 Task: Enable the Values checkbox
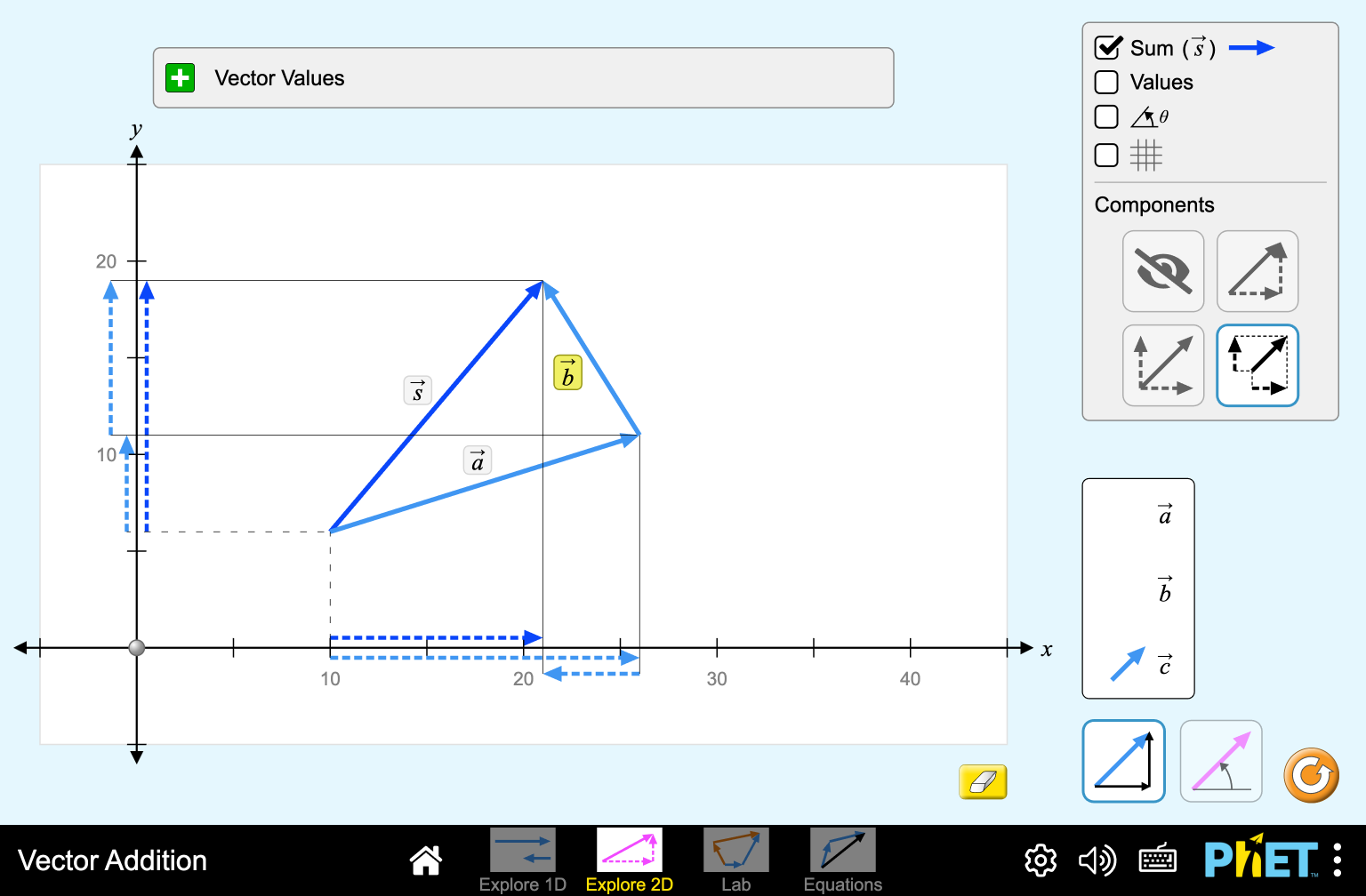(x=1106, y=83)
